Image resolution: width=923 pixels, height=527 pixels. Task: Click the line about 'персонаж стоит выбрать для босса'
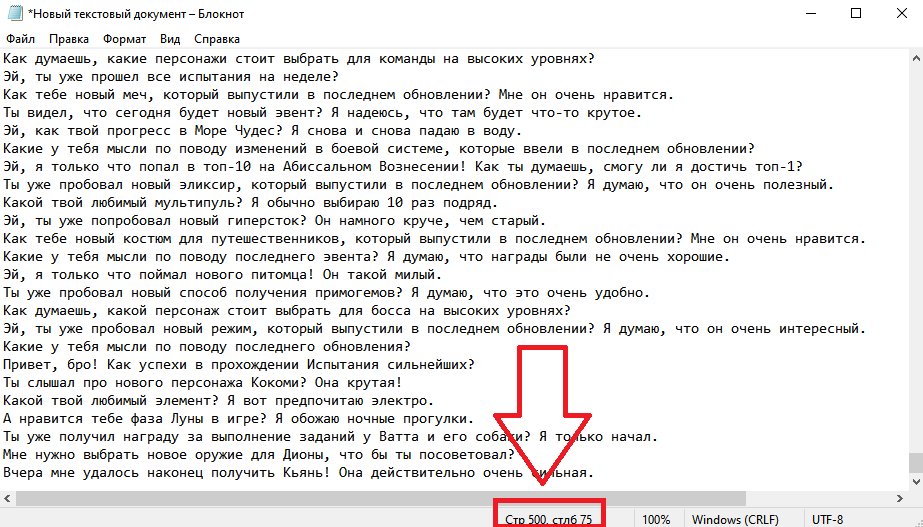287,310
